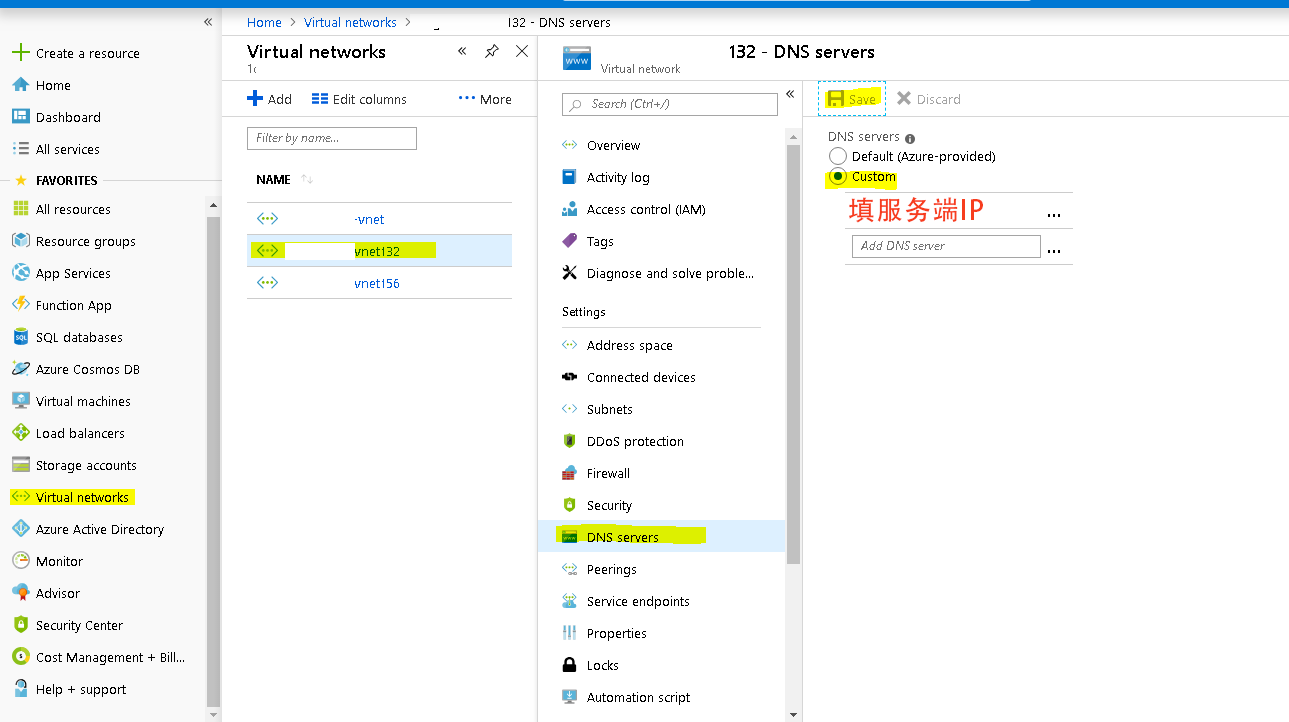Image resolution: width=1289 pixels, height=722 pixels.
Task: Open All resources grid icon
Action: [x=21, y=209]
